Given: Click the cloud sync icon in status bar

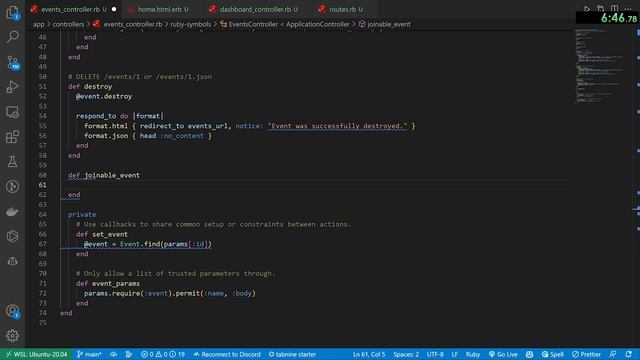Looking at the screenshot, I should [x=114, y=354].
